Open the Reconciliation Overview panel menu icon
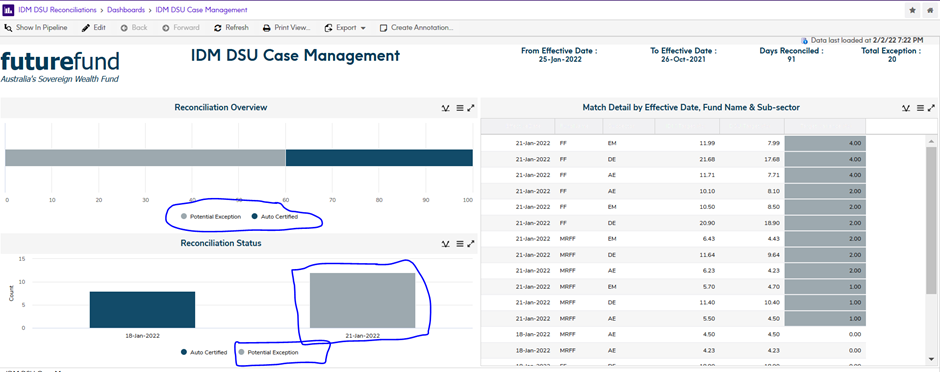940x372 pixels. (x=460, y=108)
